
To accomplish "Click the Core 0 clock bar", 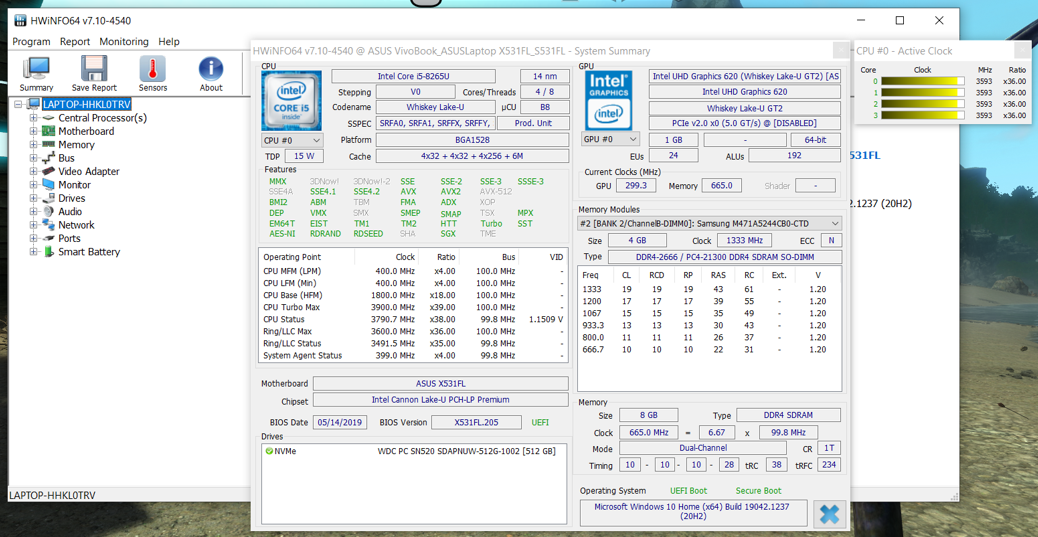I will click(923, 81).
